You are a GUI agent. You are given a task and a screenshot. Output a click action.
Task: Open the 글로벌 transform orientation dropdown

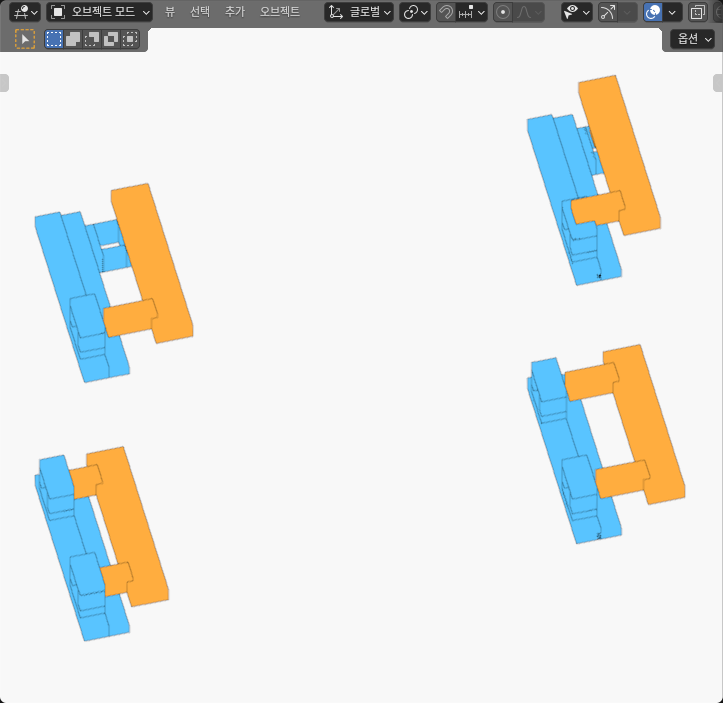[x=359, y=12]
